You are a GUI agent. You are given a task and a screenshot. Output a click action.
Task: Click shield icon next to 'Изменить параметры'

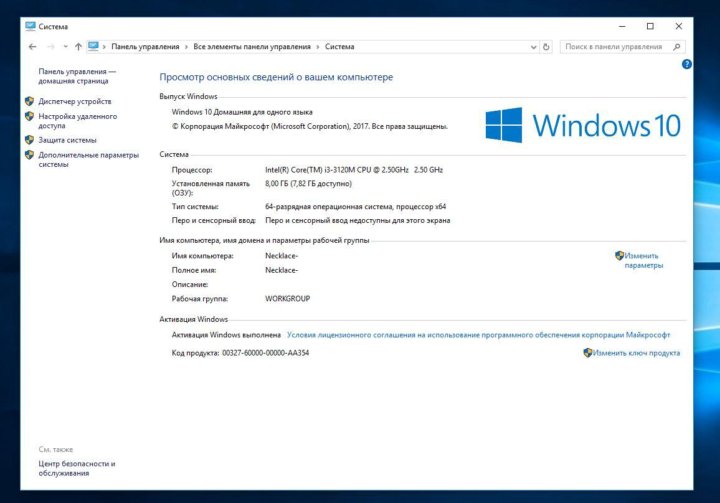pyautogui.click(x=619, y=255)
